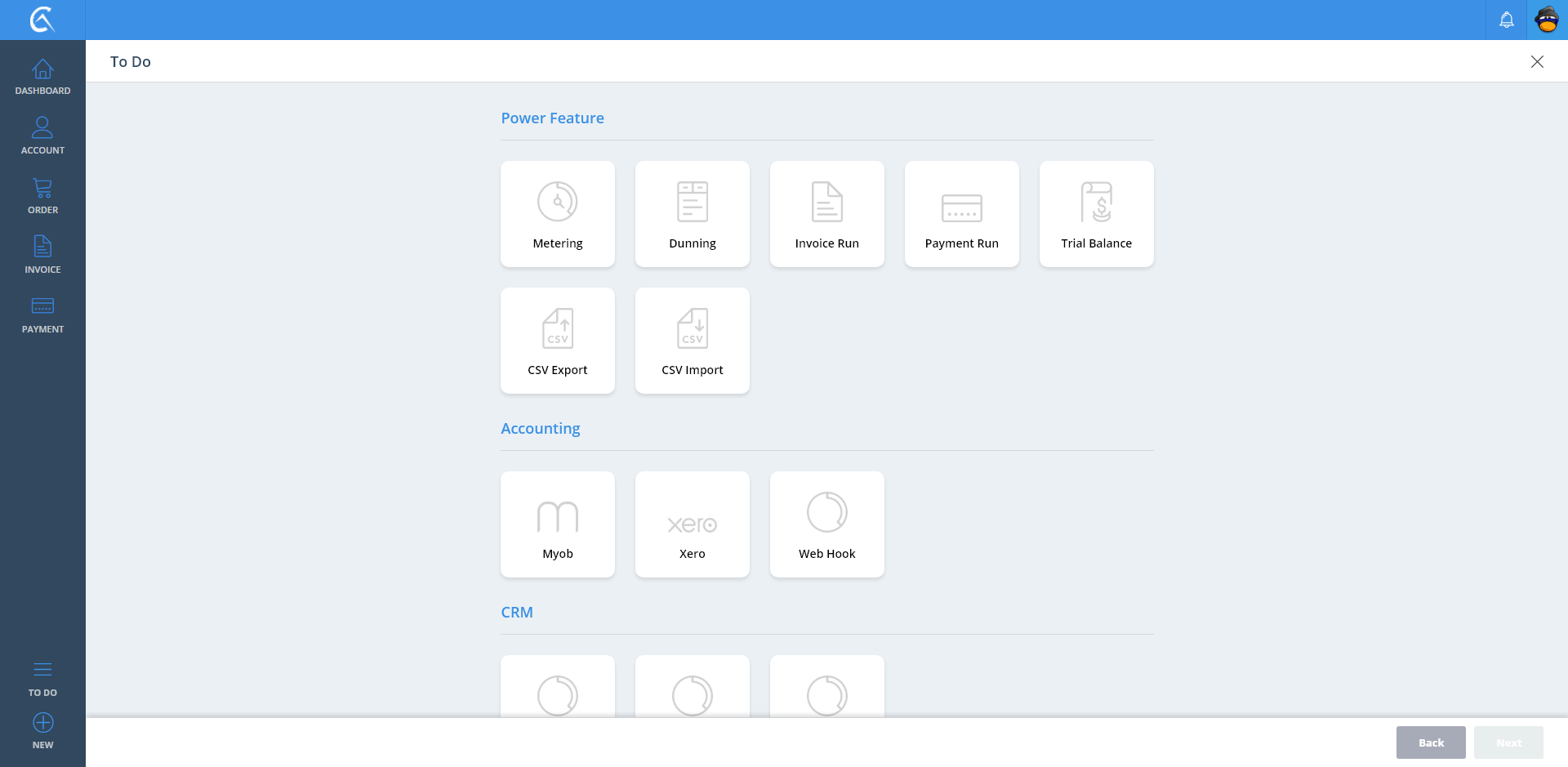Open the Account sidebar section
Image resolution: width=1568 pixels, height=767 pixels.
(42, 136)
